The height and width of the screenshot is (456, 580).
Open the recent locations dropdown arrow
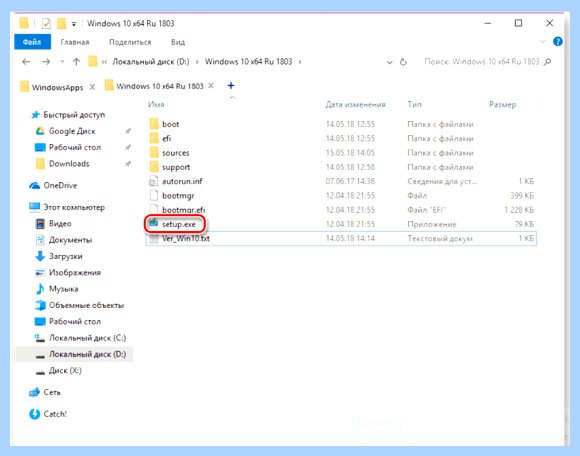(62, 62)
